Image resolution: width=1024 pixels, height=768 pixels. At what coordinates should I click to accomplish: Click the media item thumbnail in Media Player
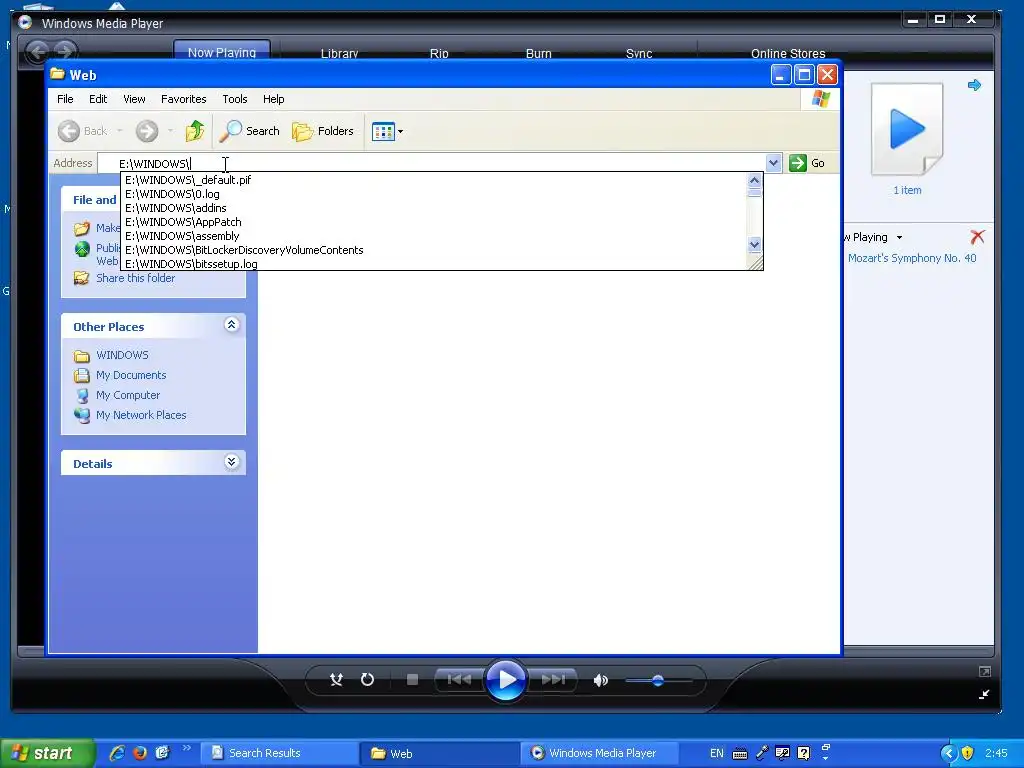907,129
